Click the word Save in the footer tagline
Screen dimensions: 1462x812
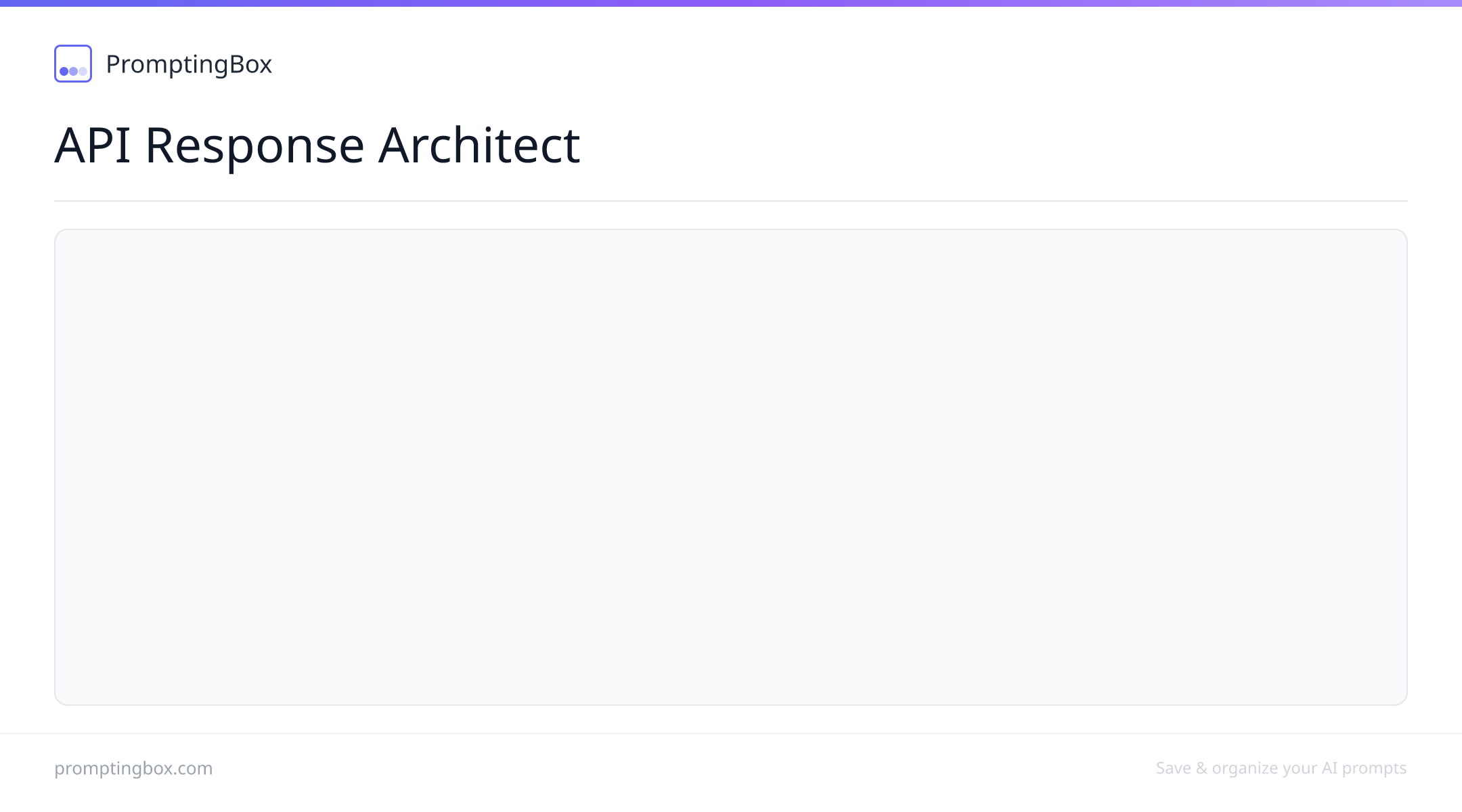(x=1173, y=768)
